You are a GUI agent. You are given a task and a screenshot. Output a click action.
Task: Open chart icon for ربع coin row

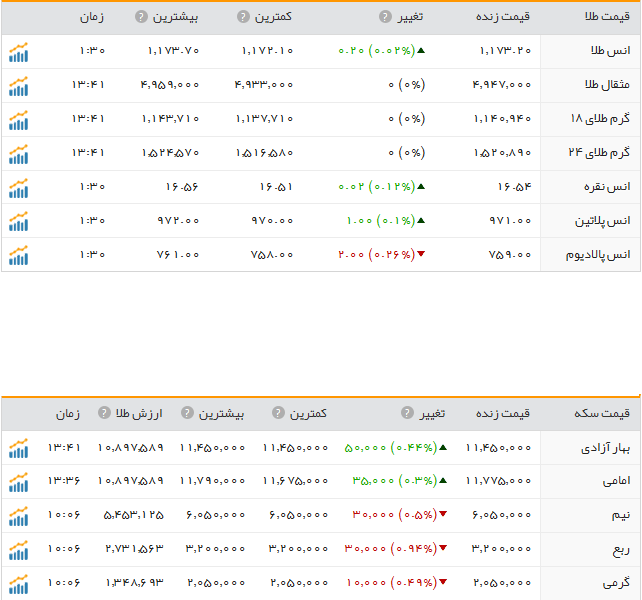(18, 550)
